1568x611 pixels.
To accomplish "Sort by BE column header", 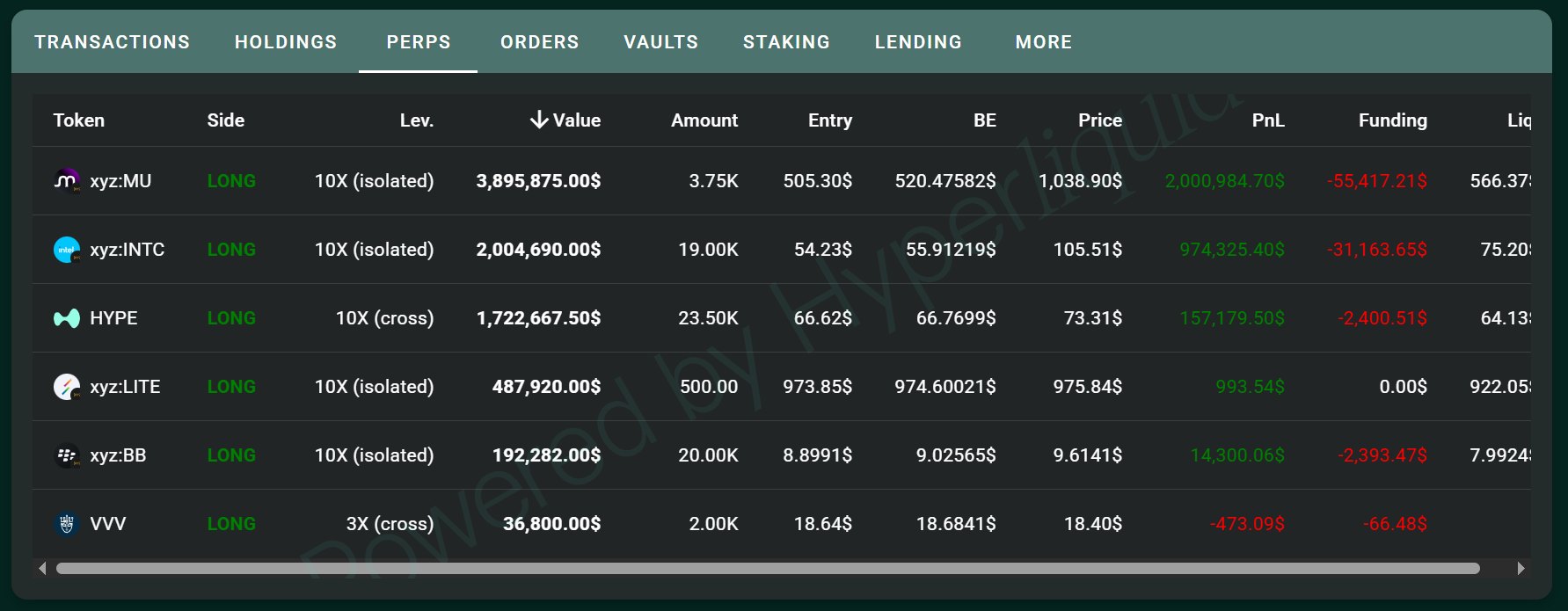I will tap(985, 120).
